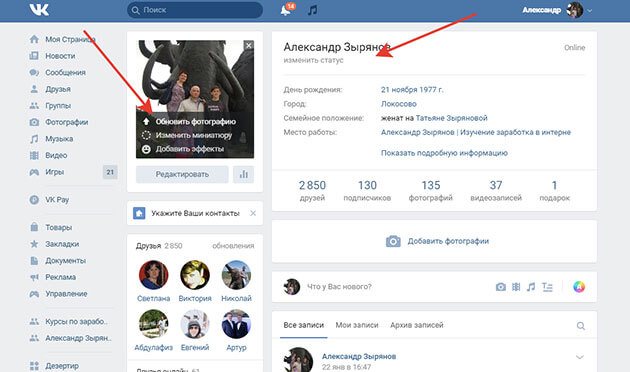Viewport: 630px width, 372px height.
Task: Close the profile photo overlay X
Action: coord(249,45)
